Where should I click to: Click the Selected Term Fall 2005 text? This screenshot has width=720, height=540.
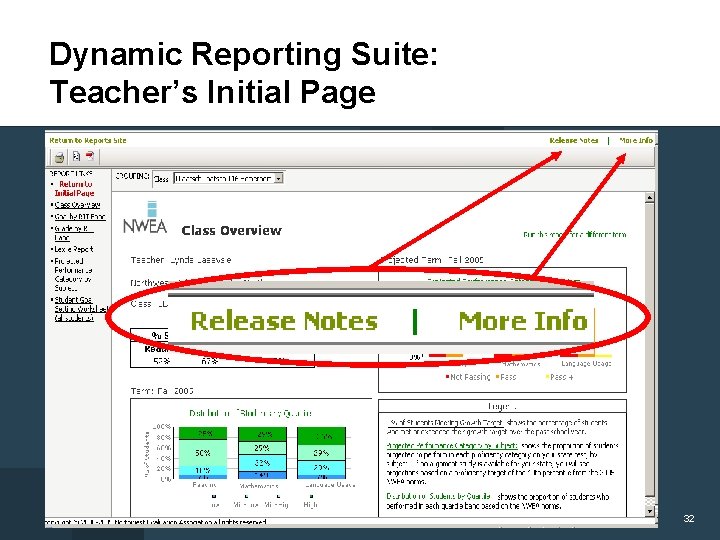point(436,260)
